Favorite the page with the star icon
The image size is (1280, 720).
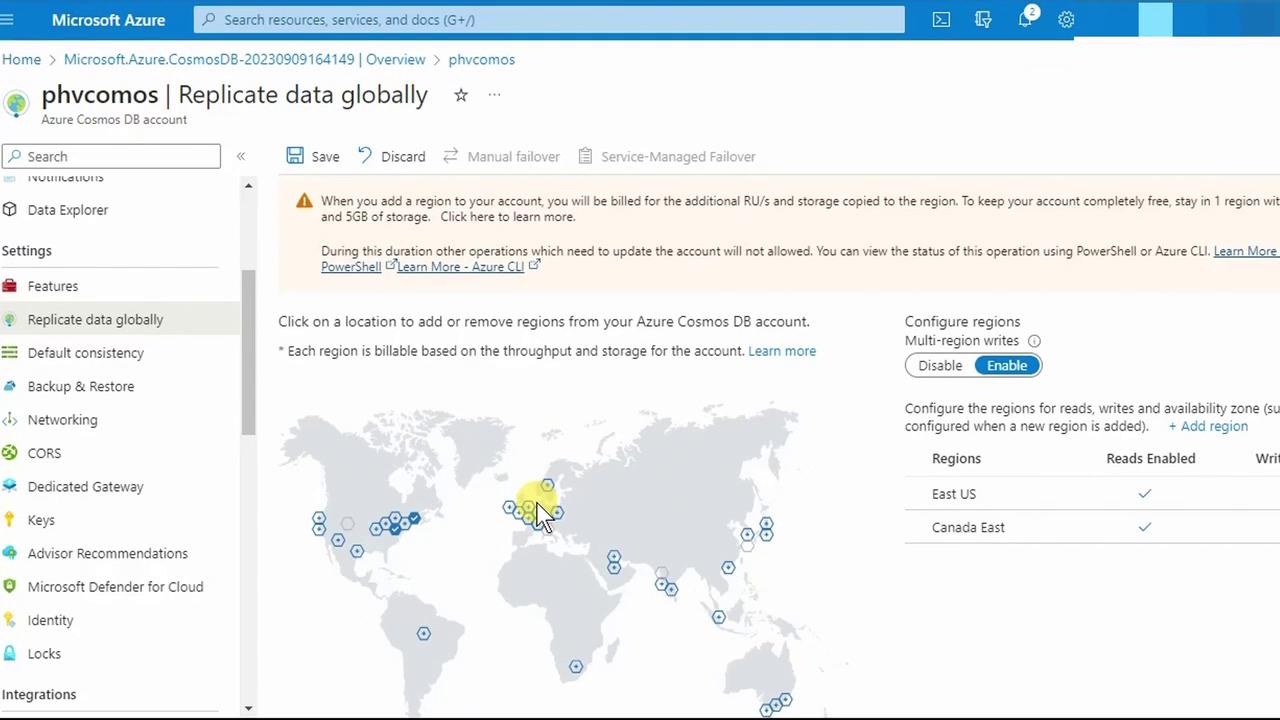461,95
